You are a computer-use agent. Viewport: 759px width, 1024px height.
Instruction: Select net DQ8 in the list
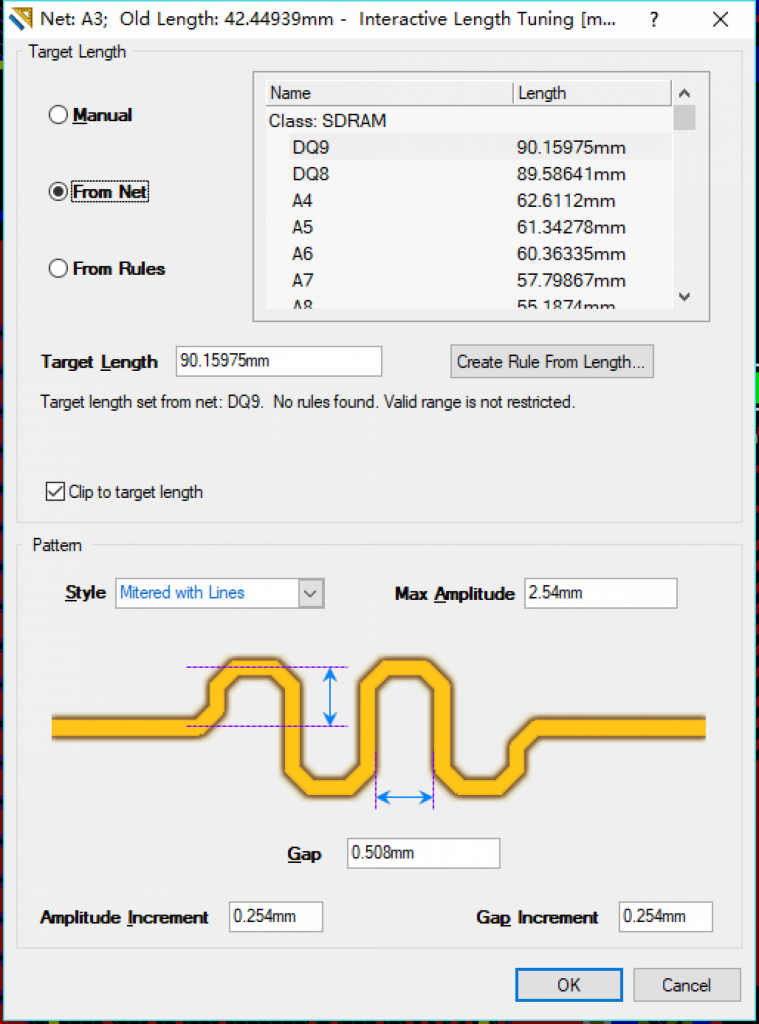310,174
